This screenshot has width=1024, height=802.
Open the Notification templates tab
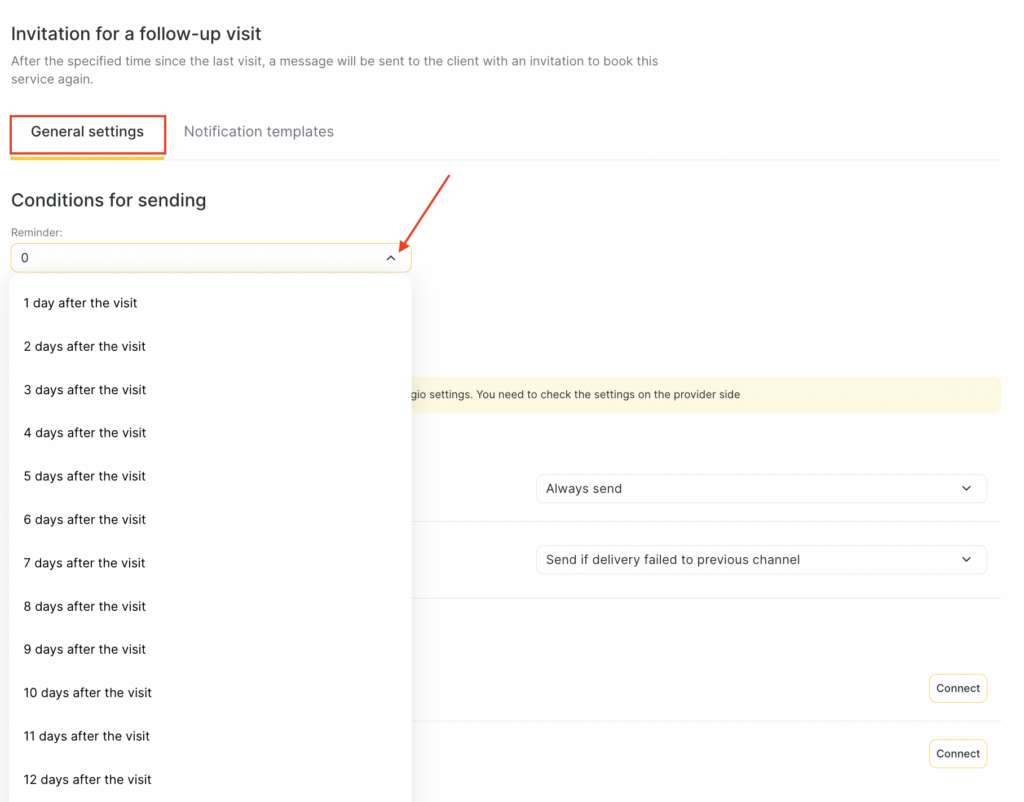click(258, 132)
